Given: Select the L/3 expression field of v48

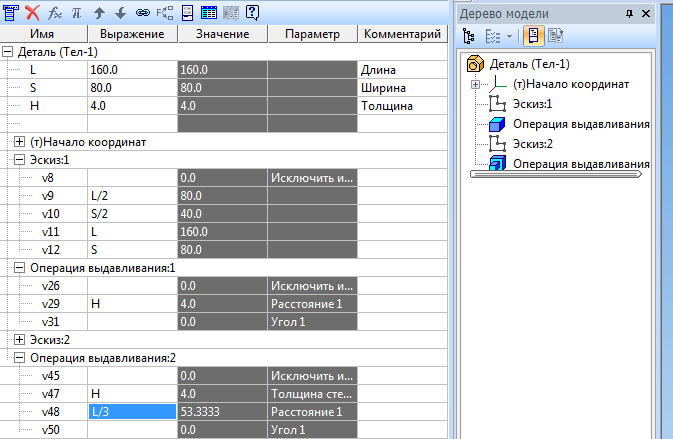Looking at the screenshot, I should (x=132, y=412).
